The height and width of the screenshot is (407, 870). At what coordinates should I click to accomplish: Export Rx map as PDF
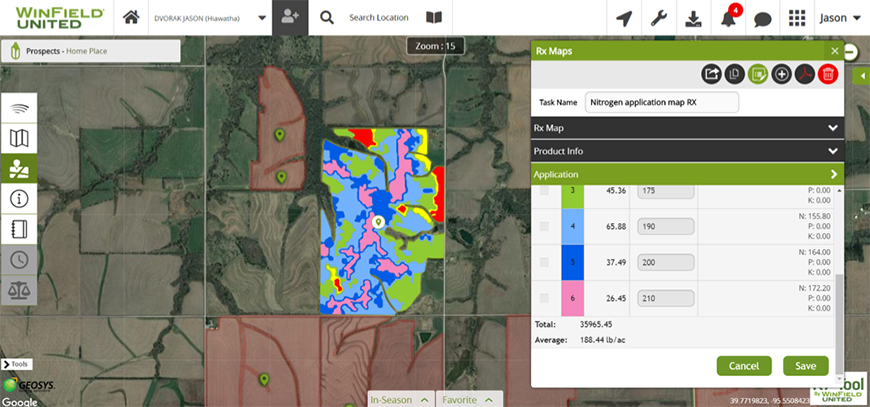pos(805,73)
